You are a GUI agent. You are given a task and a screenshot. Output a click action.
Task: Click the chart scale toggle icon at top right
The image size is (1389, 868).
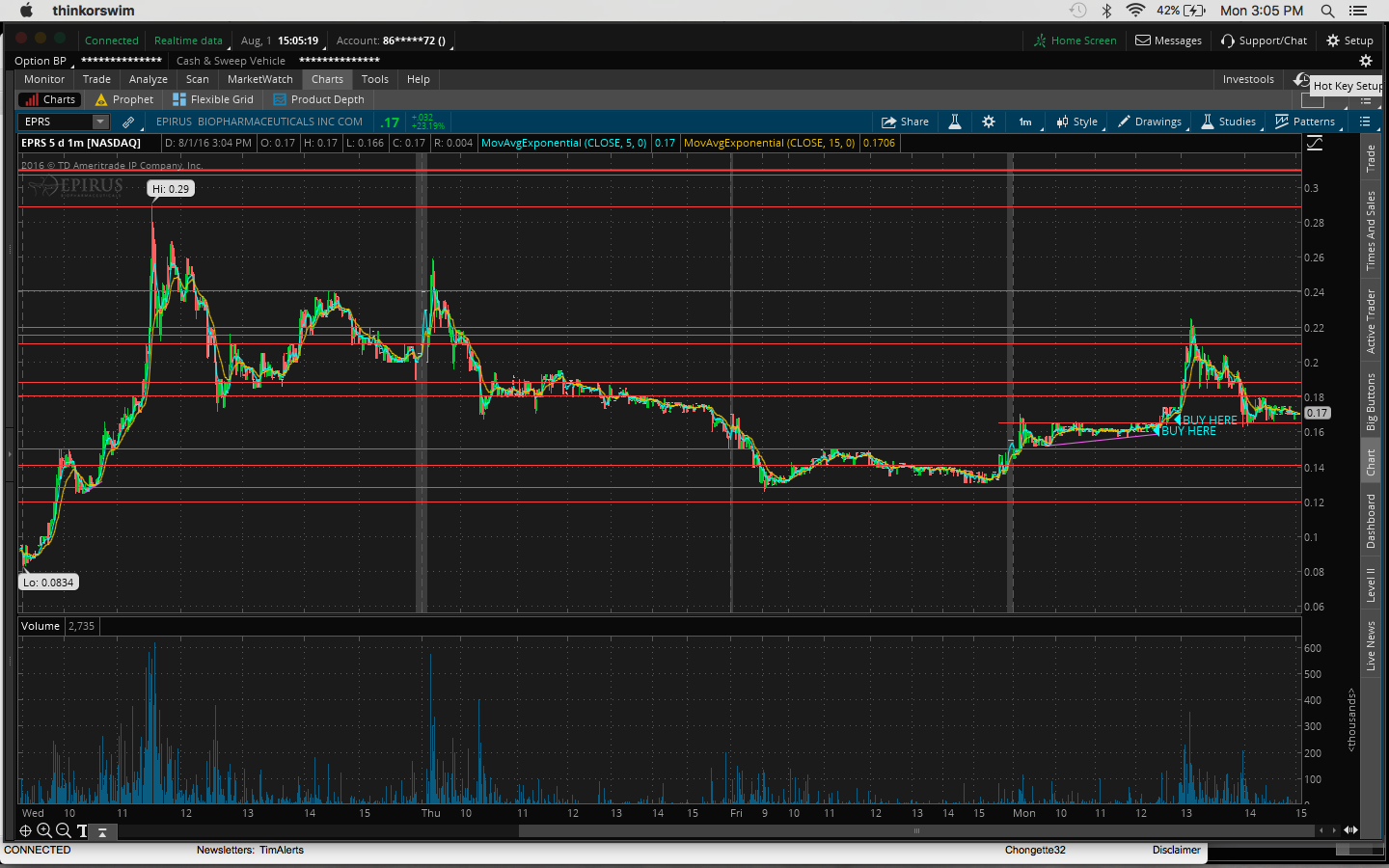1315,143
